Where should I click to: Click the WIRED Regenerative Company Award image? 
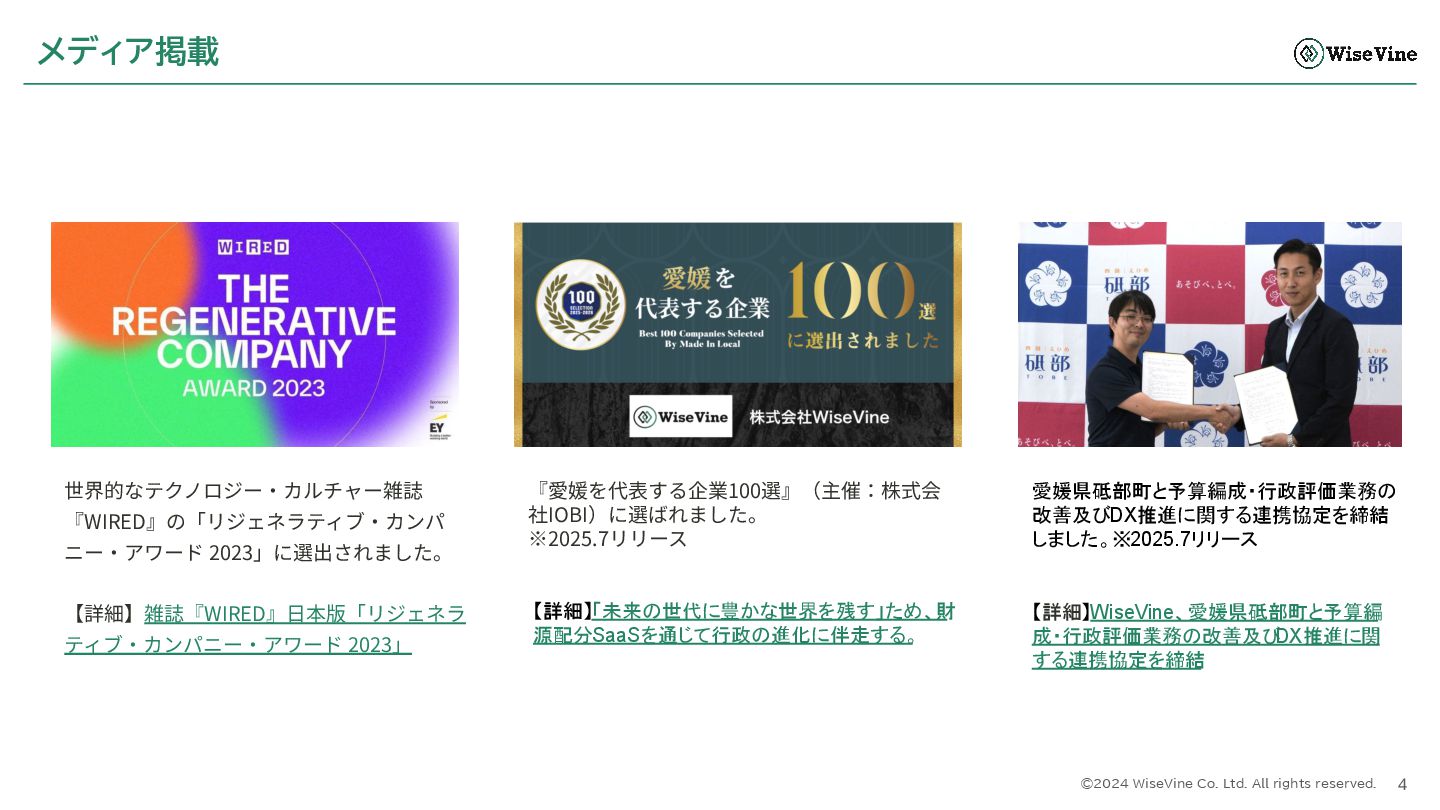click(x=255, y=334)
